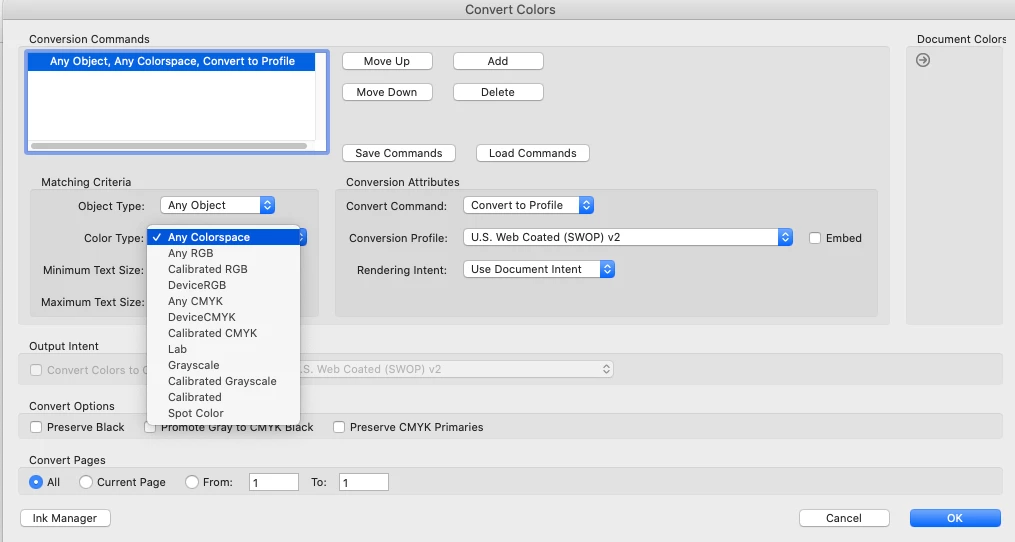Choose Any Colorspace in the list
Screen dimensions: 1015x542
(x=224, y=237)
